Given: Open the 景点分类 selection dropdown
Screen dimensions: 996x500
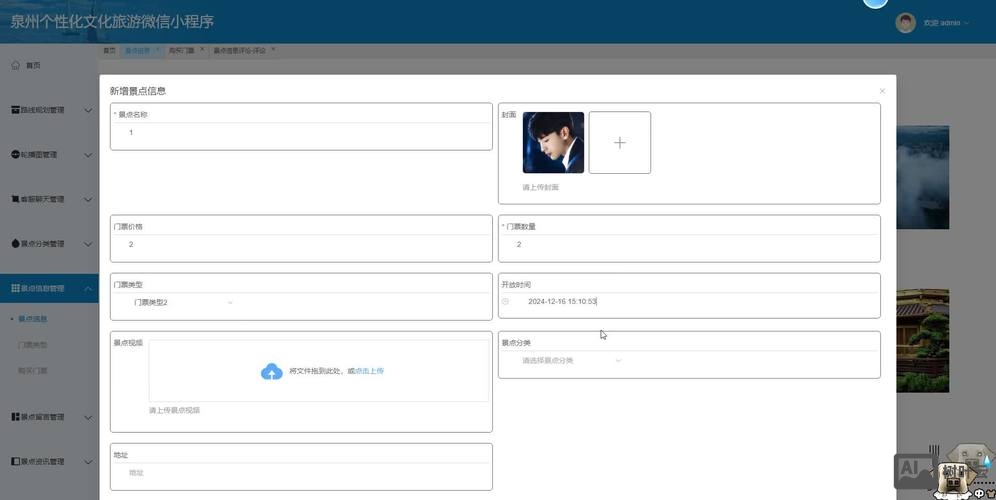Looking at the screenshot, I should tap(571, 360).
